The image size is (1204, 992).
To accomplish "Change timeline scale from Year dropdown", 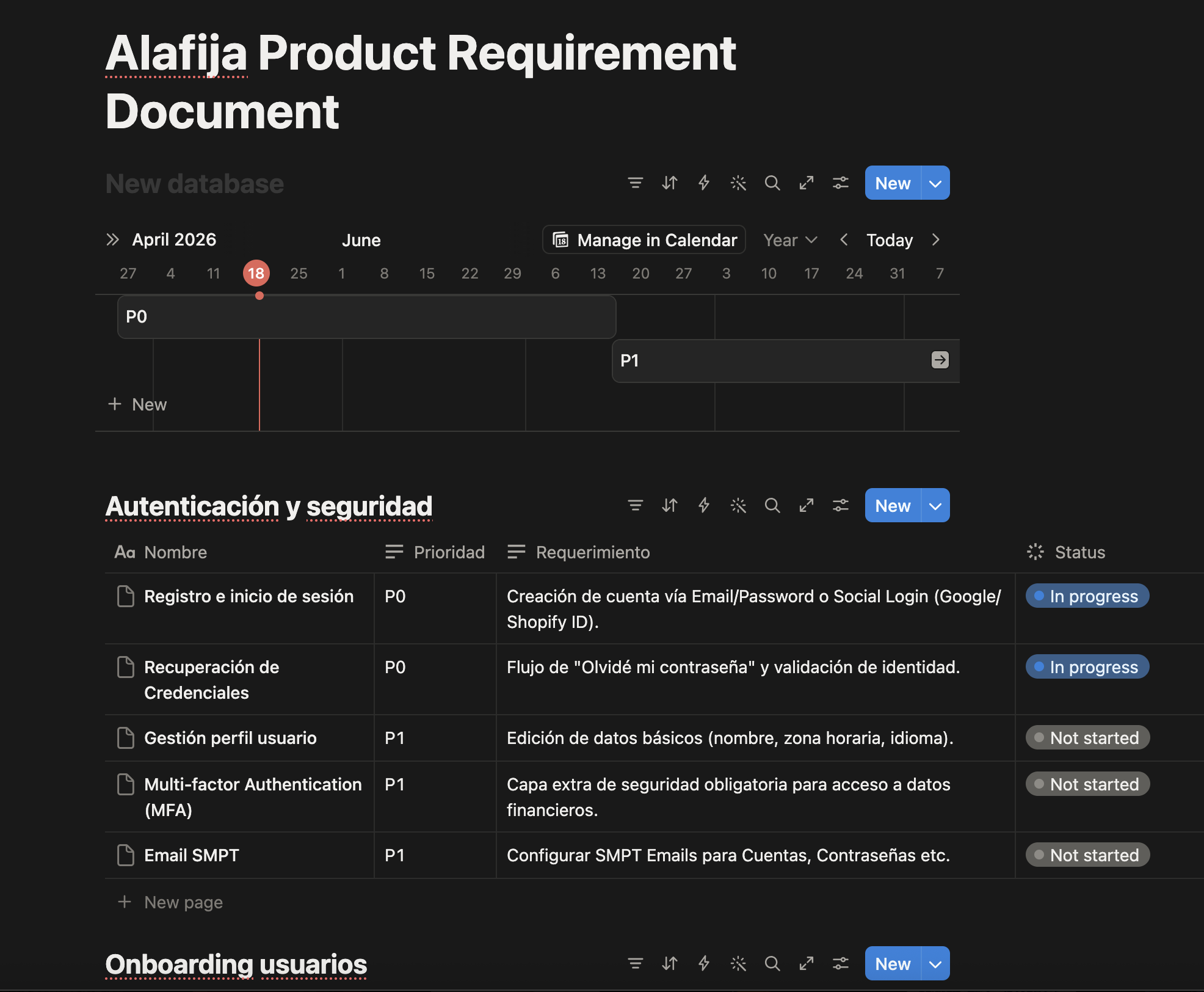I will [x=790, y=240].
